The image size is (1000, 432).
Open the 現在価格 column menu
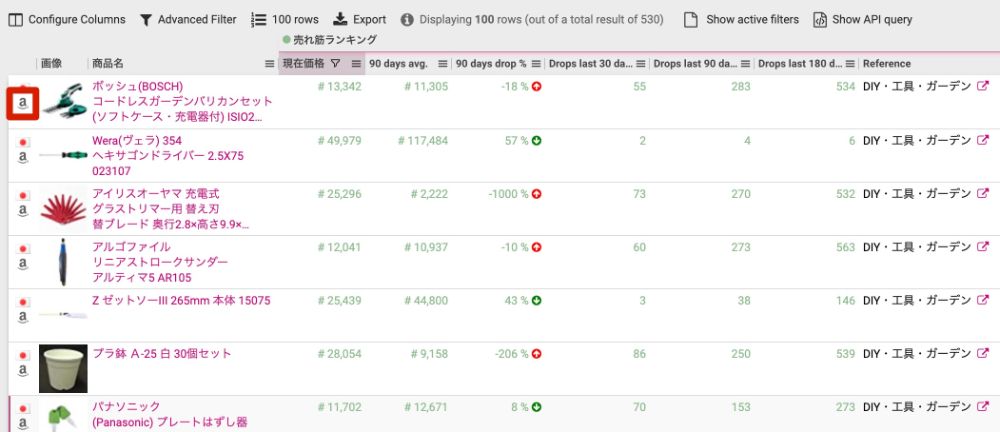click(356, 64)
